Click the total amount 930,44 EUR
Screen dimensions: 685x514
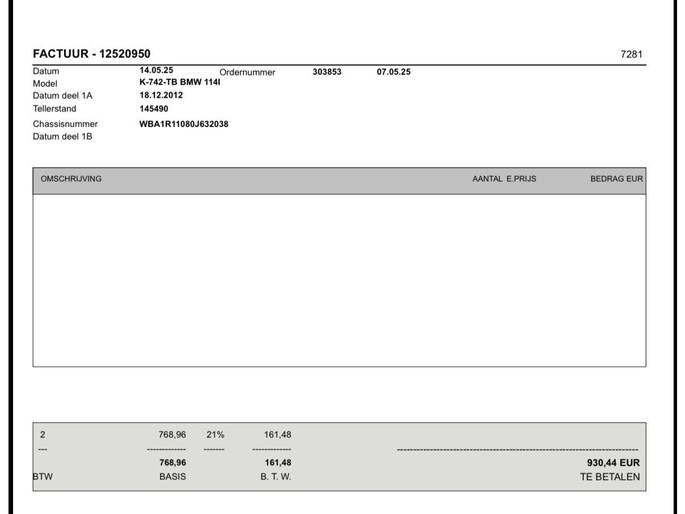pos(612,463)
